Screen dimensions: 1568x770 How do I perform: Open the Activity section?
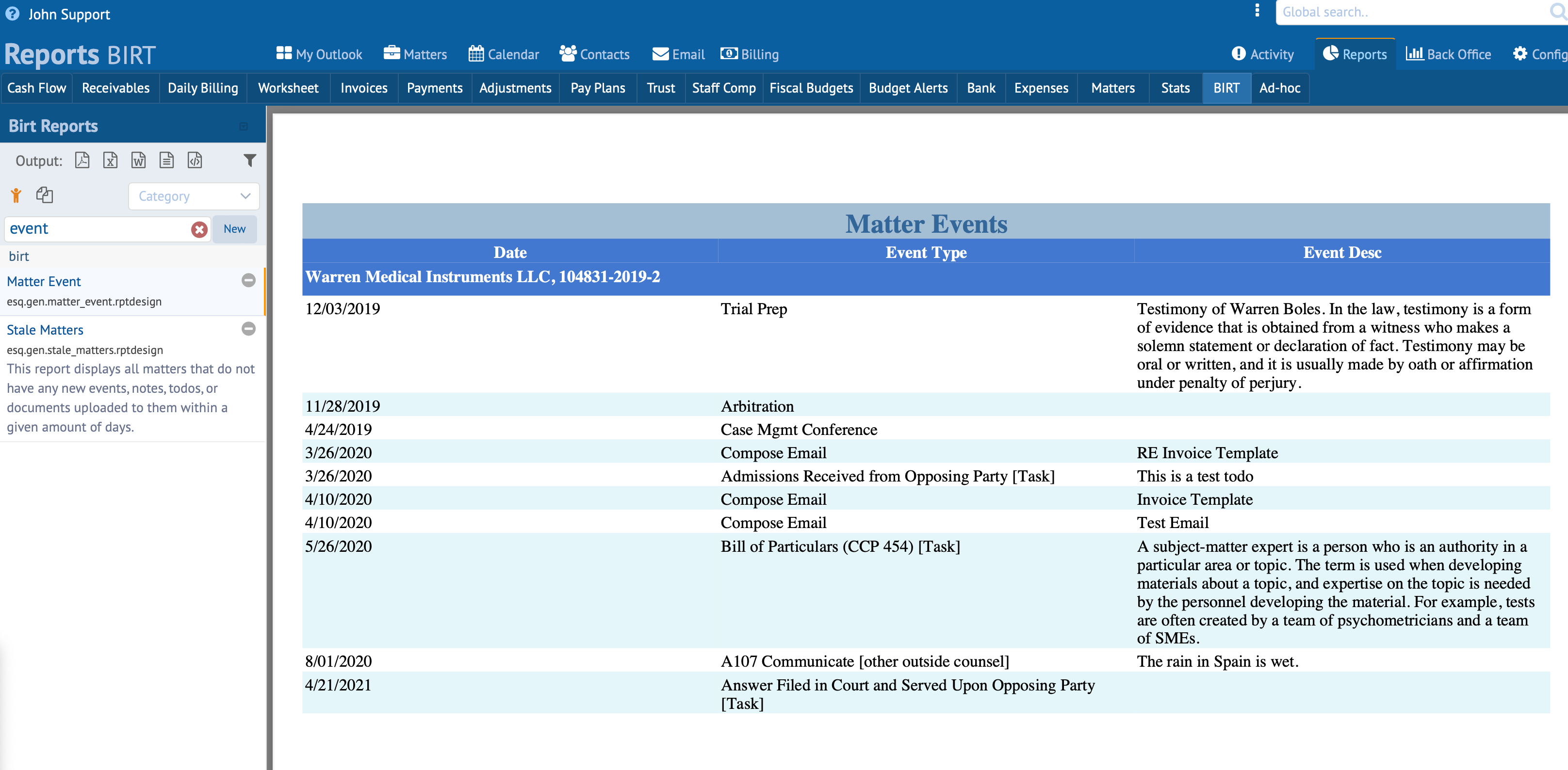coord(1263,54)
